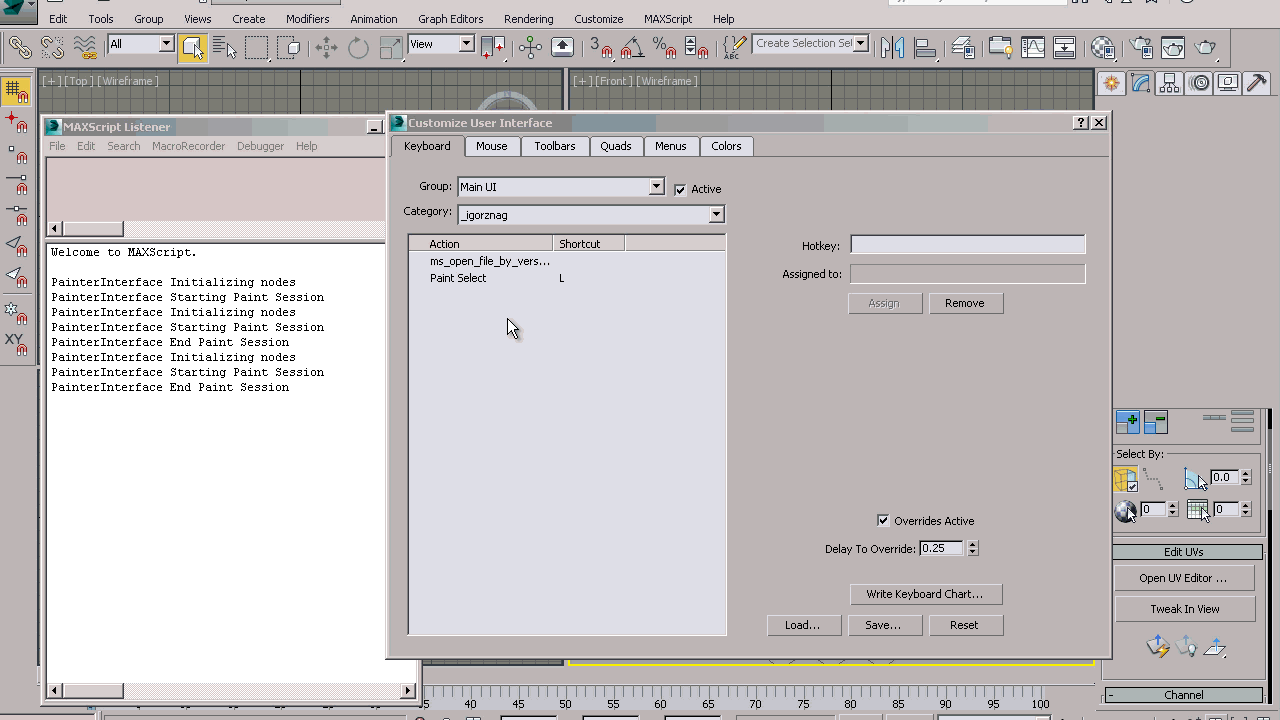Click into the Hotkey input field
The height and width of the screenshot is (720, 1280).
click(967, 245)
